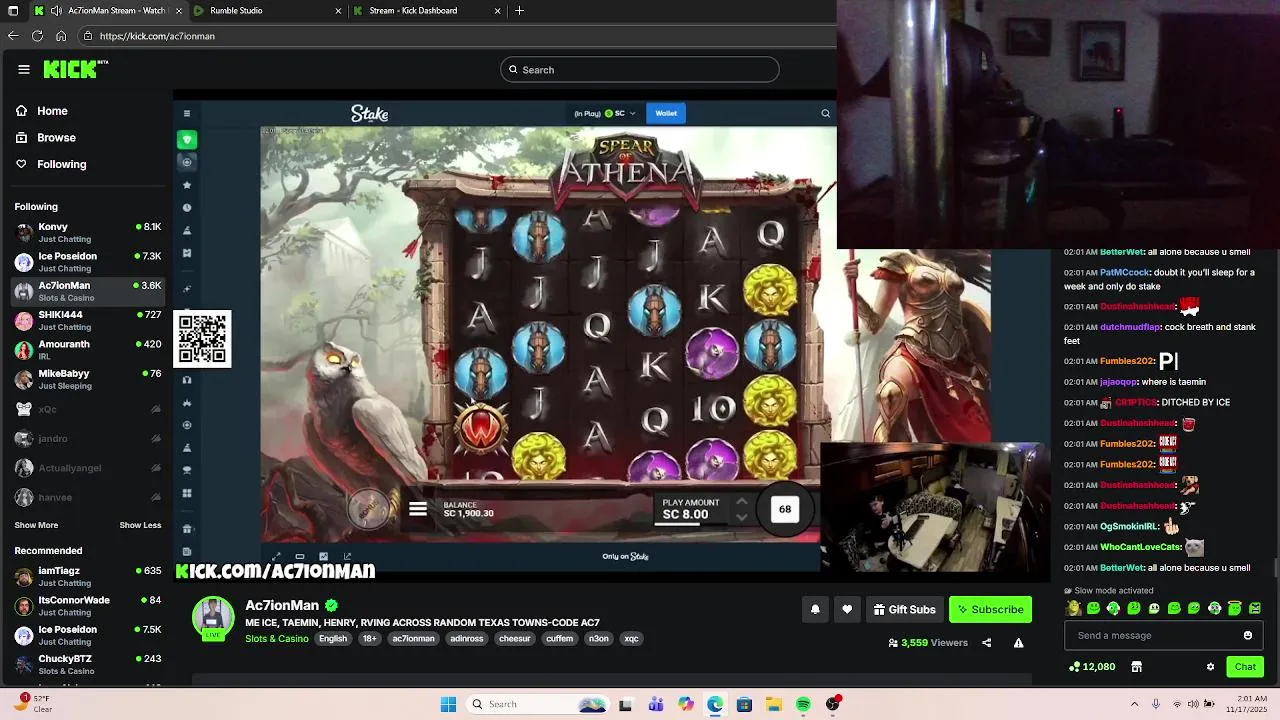
Task: Open the slot game hamburger menu
Action: pos(418,509)
